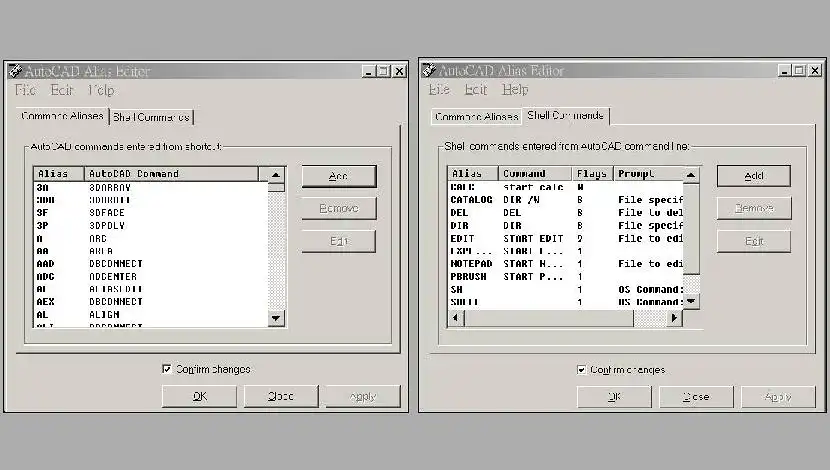Open Help menu in left Alias Editor window
Screen dimensions: 830x470
[101, 91]
